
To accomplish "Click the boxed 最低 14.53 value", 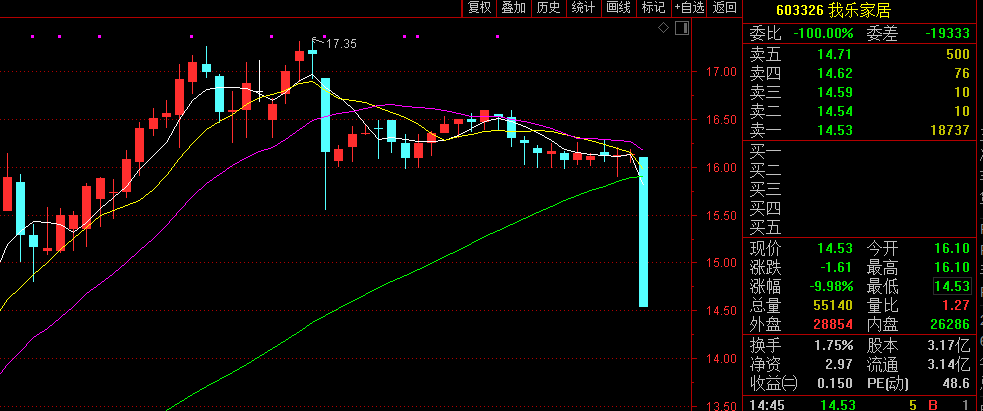I will click(953, 286).
